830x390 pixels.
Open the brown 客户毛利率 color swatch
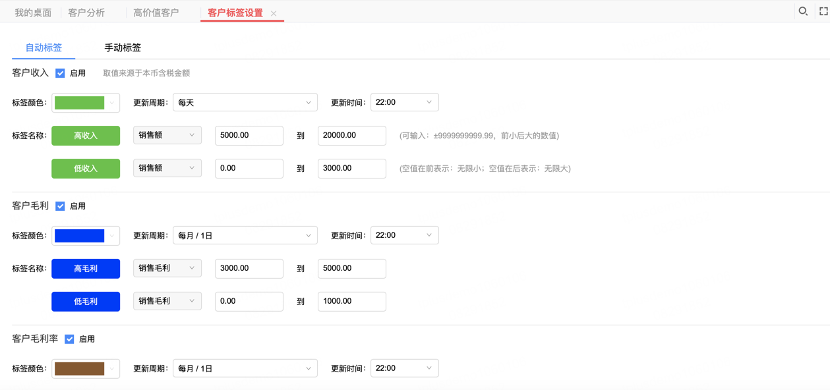pyautogui.click(x=86, y=369)
